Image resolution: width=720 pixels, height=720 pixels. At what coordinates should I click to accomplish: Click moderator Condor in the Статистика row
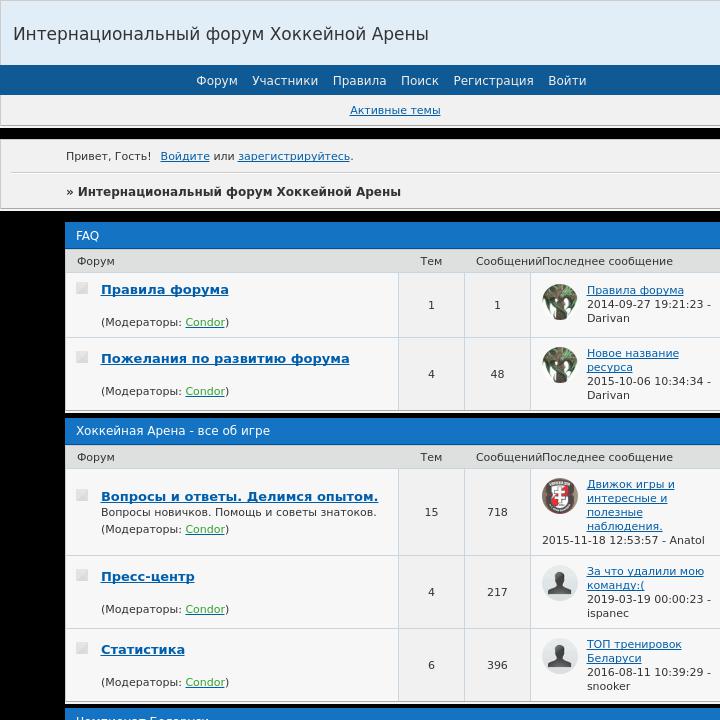(x=205, y=682)
